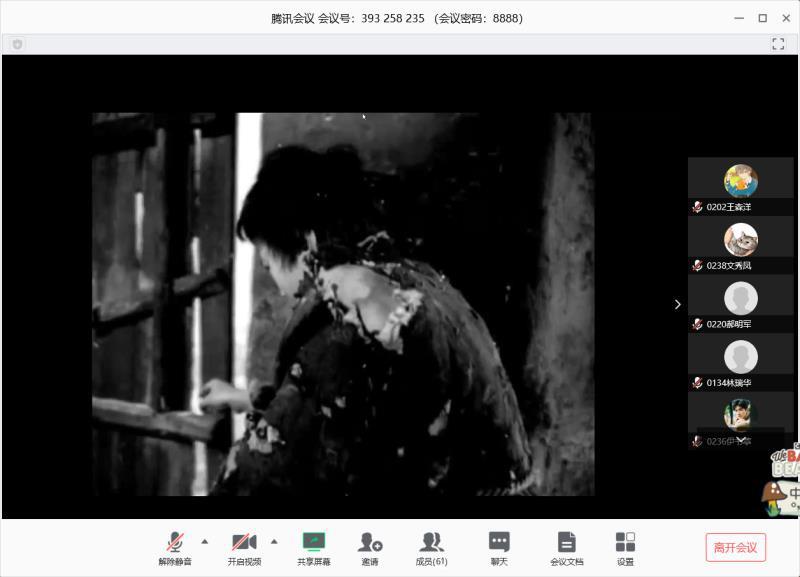Viewport: 800px width, 577px height.
Task: Turn on video (开启视频)
Action: click(244, 548)
